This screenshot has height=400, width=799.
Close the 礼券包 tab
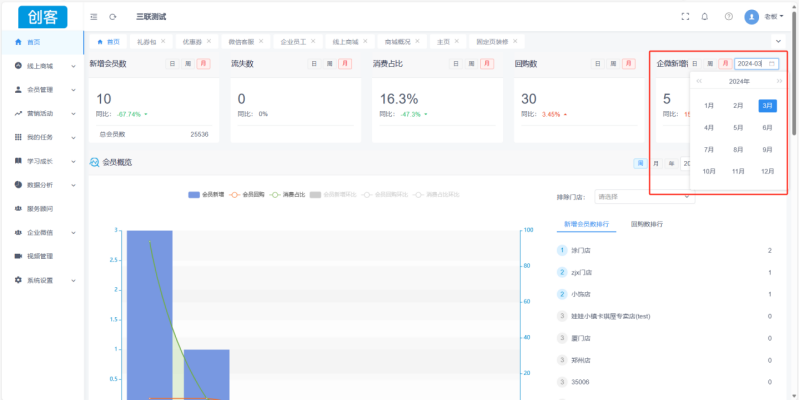[163, 41]
